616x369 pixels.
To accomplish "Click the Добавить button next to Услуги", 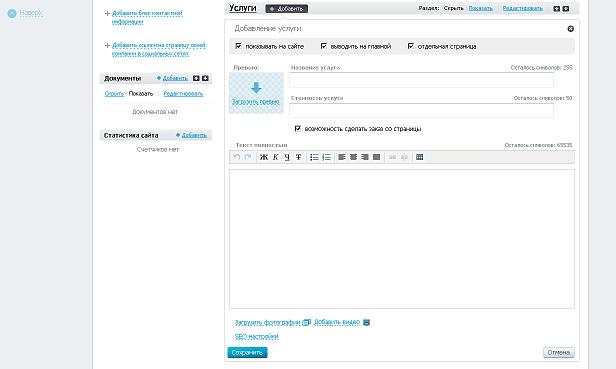I will coord(287,9).
